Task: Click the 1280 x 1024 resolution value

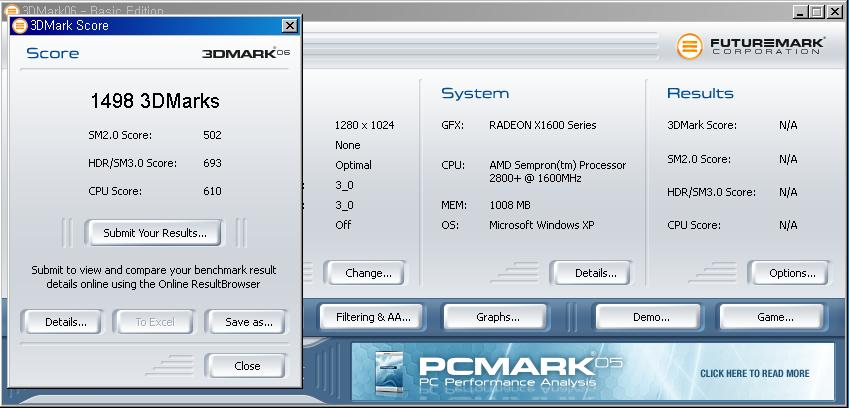Action: point(364,125)
